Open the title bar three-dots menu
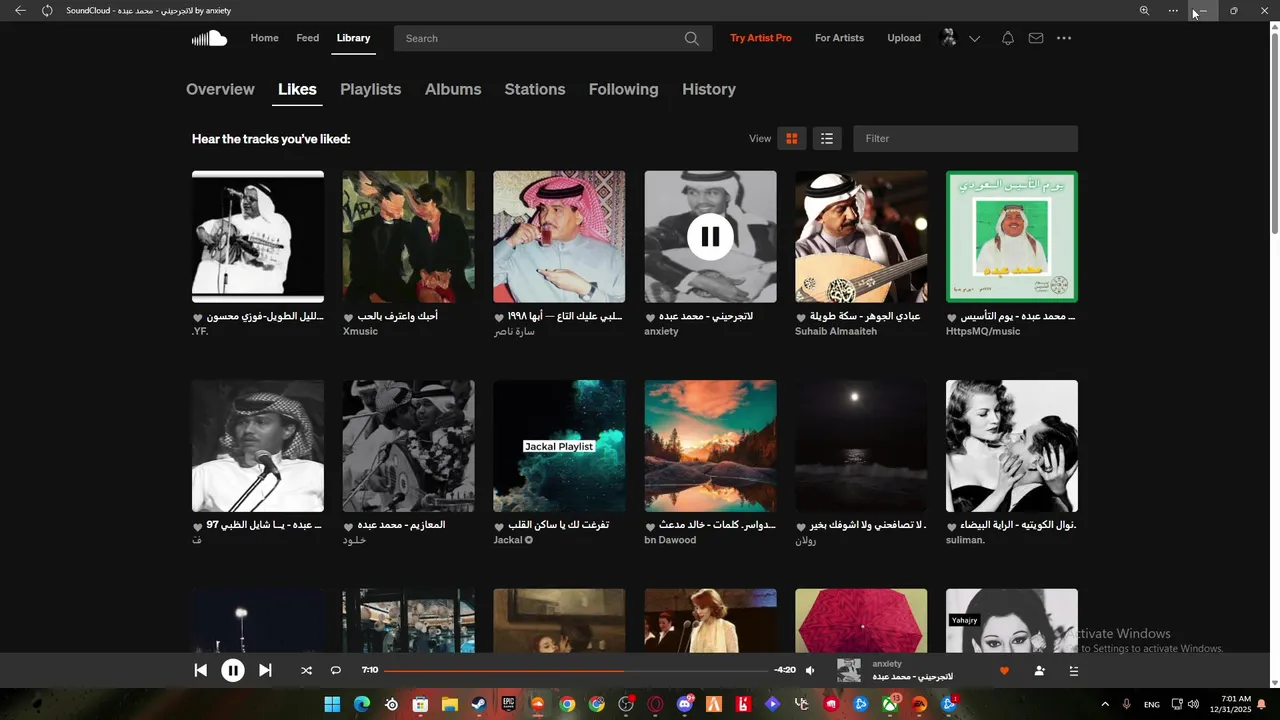The image size is (1280, 720). pos(1173,10)
